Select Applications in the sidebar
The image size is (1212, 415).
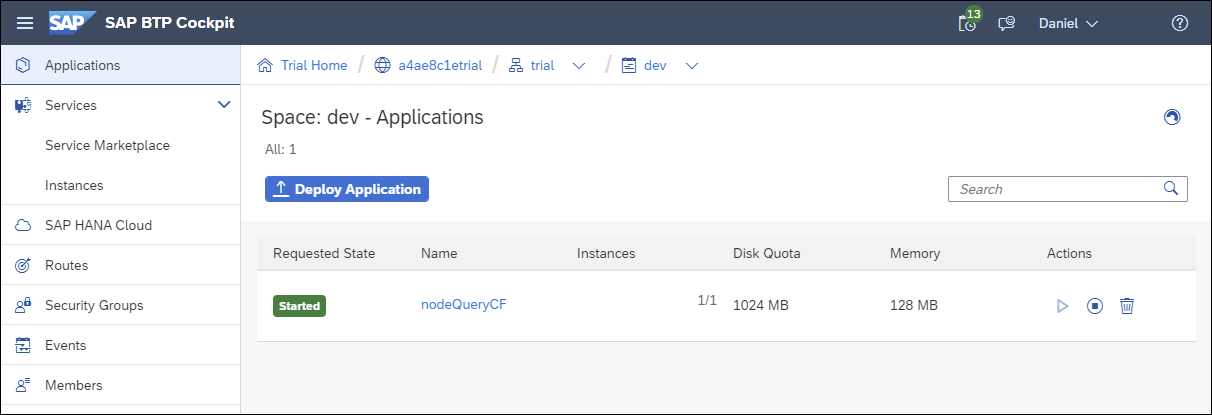tap(120, 65)
